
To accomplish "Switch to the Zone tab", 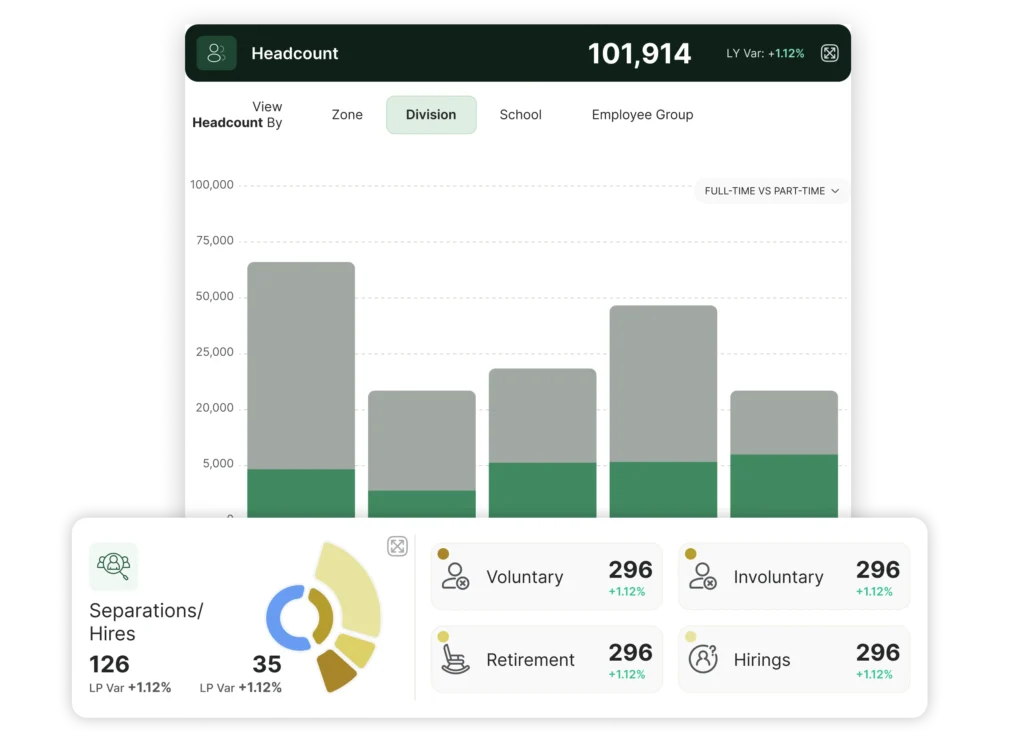I will click(347, 115).
